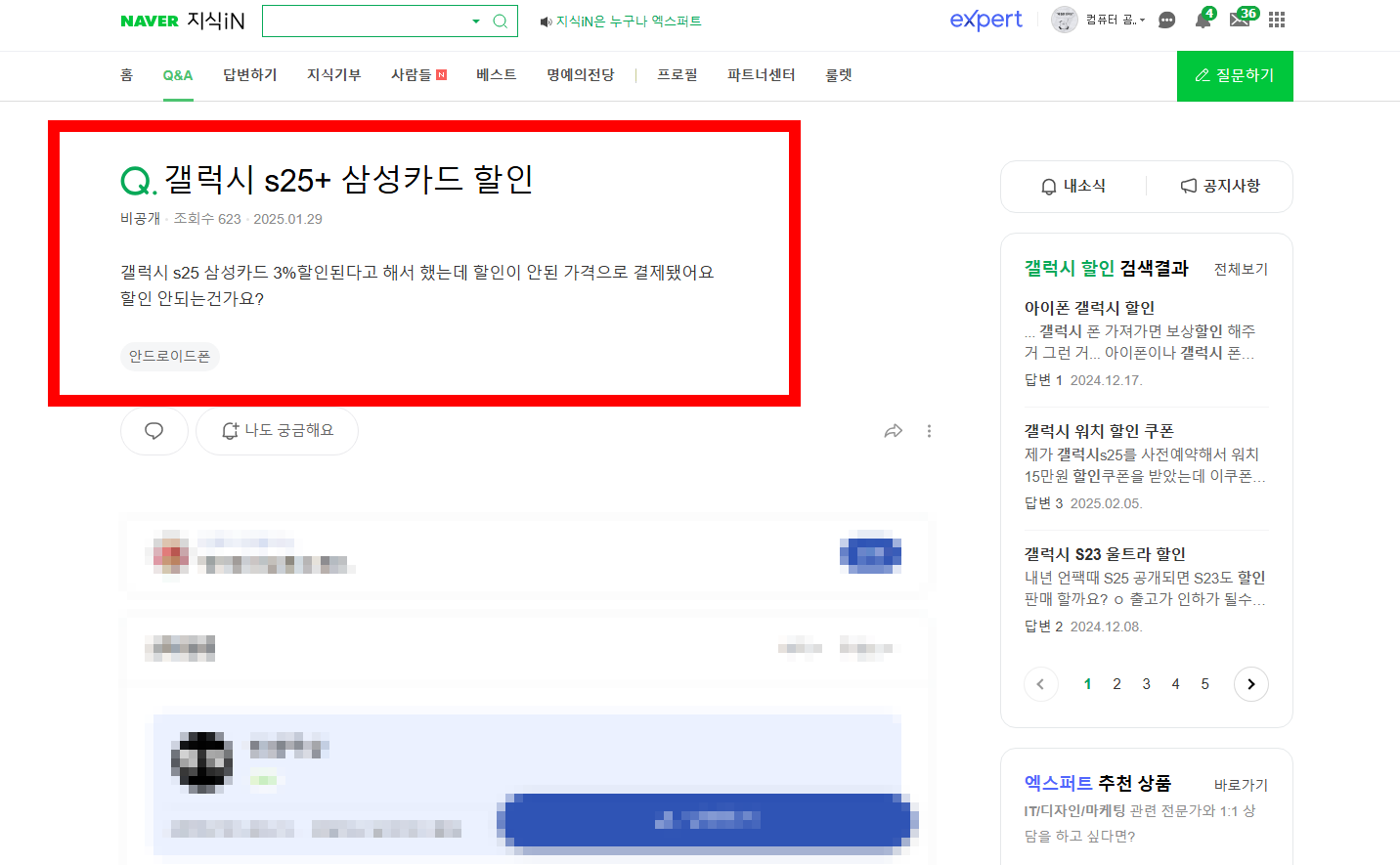Click the previous page arrow

(1040, 684)
